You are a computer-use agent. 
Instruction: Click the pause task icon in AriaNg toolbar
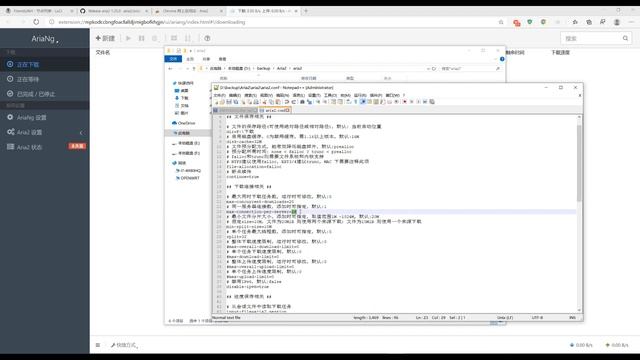coord(142,38)
